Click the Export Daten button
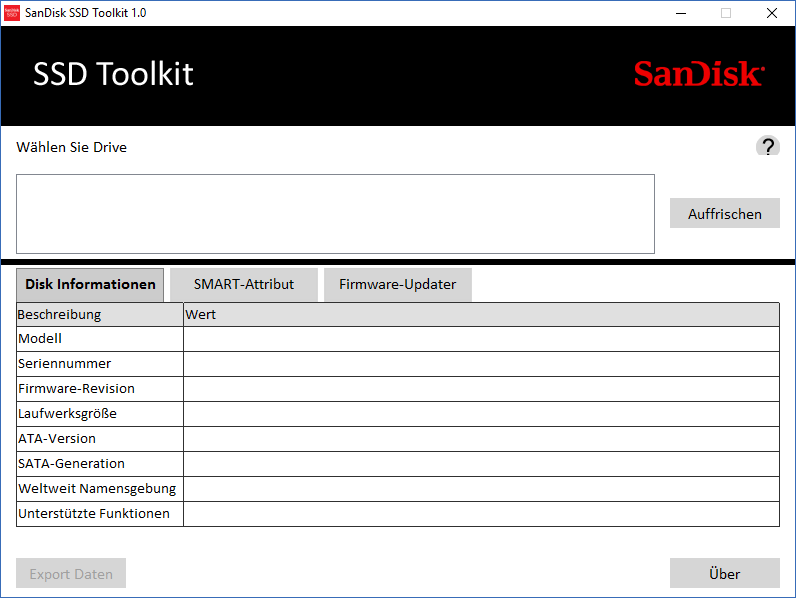This screenshot has height=598, width=796. click(x=71, y=573)
